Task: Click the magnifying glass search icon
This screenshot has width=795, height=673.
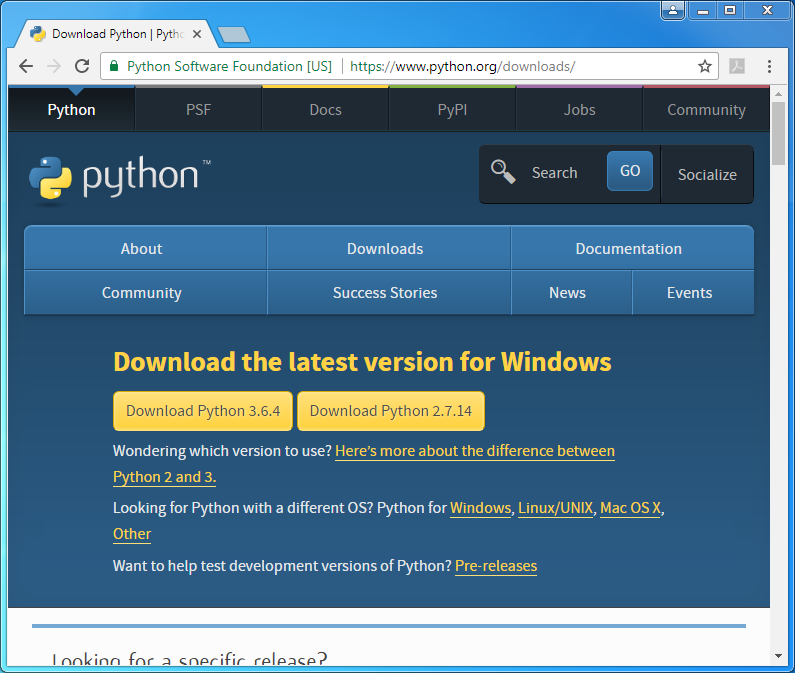Action: [503, 171]
